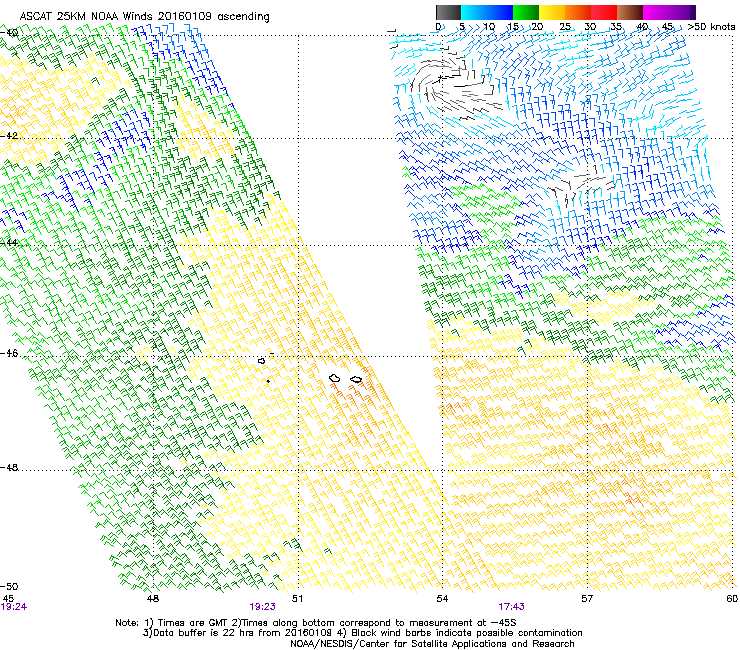
Task: Click the note line 'Times are GMT'
Action: (x=193, y=623)
